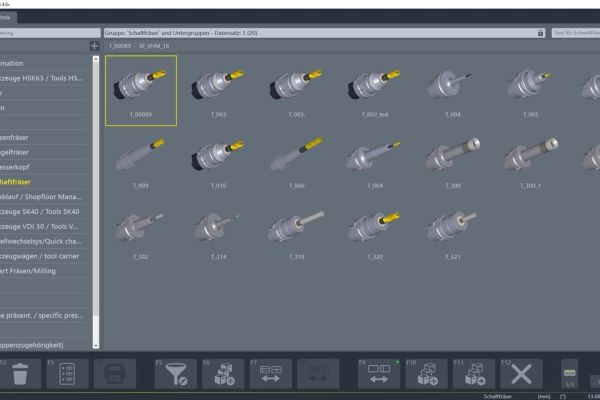Select the T_00089 tool thumbnail
Screen dimensions: 600x400
[x=141, y=90]
